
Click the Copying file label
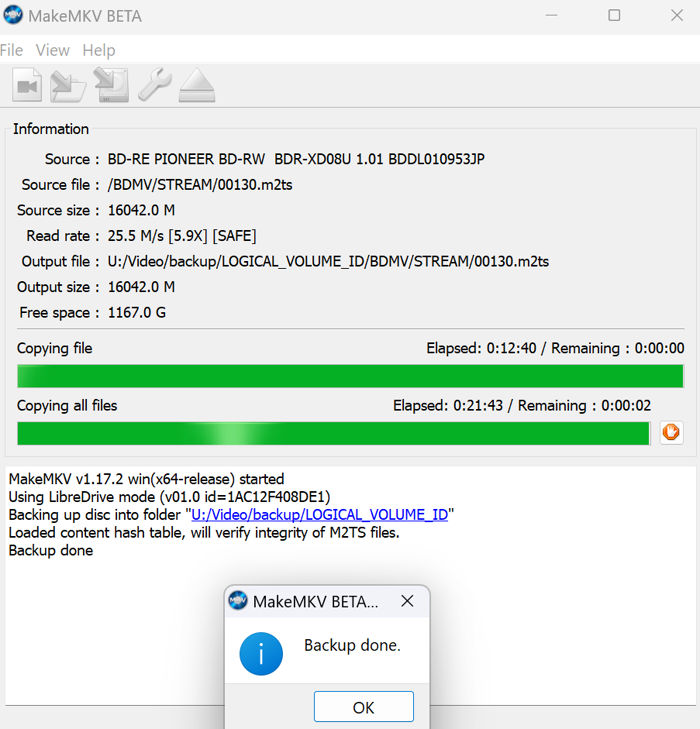point(55,348)
